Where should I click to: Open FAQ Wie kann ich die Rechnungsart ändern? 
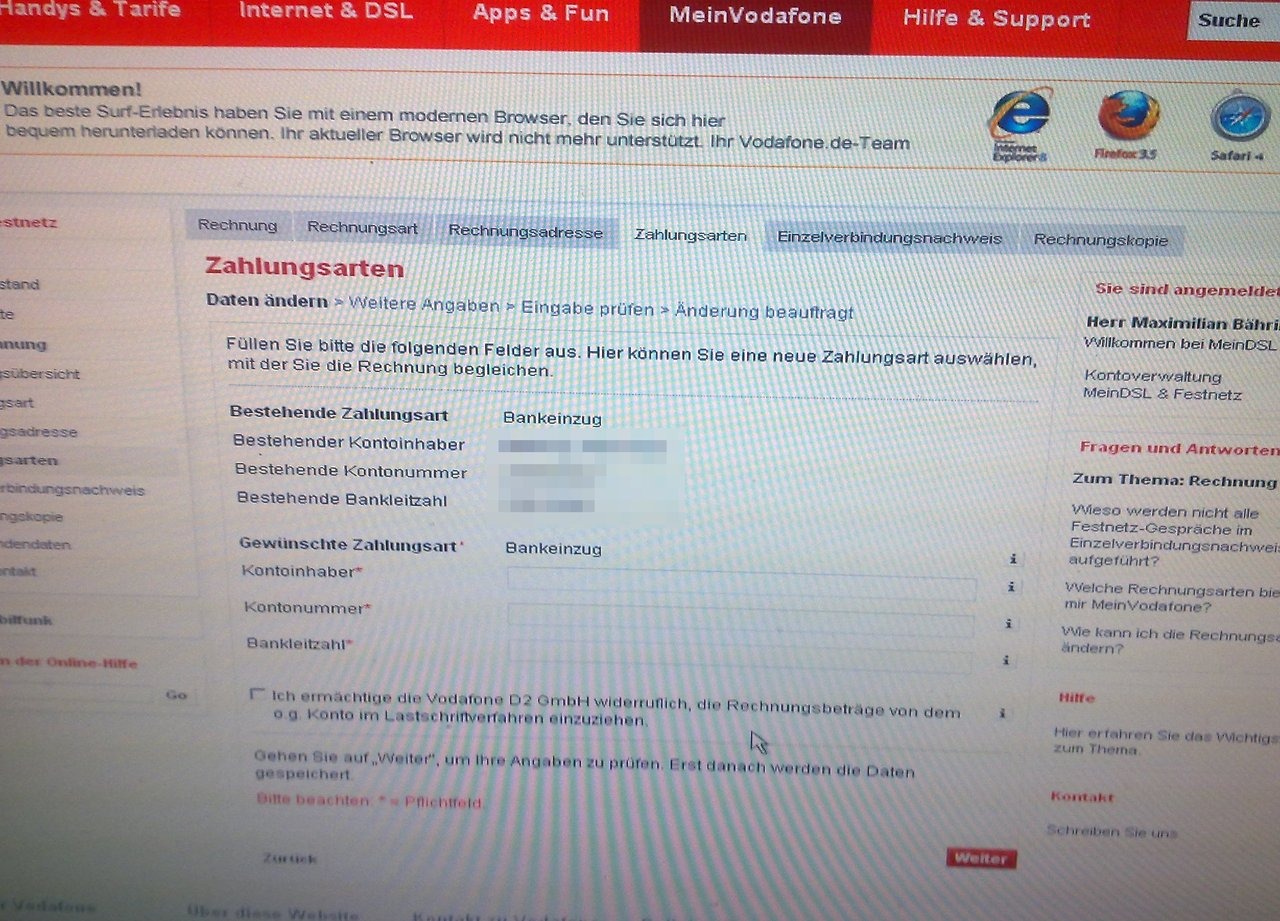(1169, 641)
